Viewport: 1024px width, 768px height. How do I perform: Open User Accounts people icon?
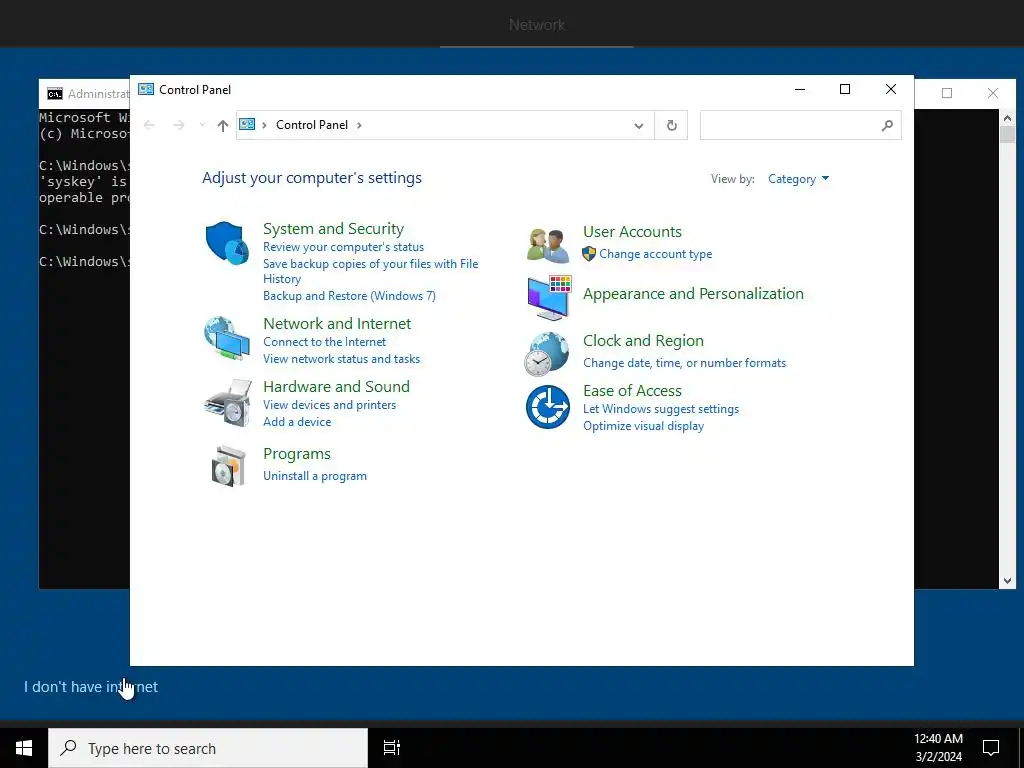tap(548, 245)
